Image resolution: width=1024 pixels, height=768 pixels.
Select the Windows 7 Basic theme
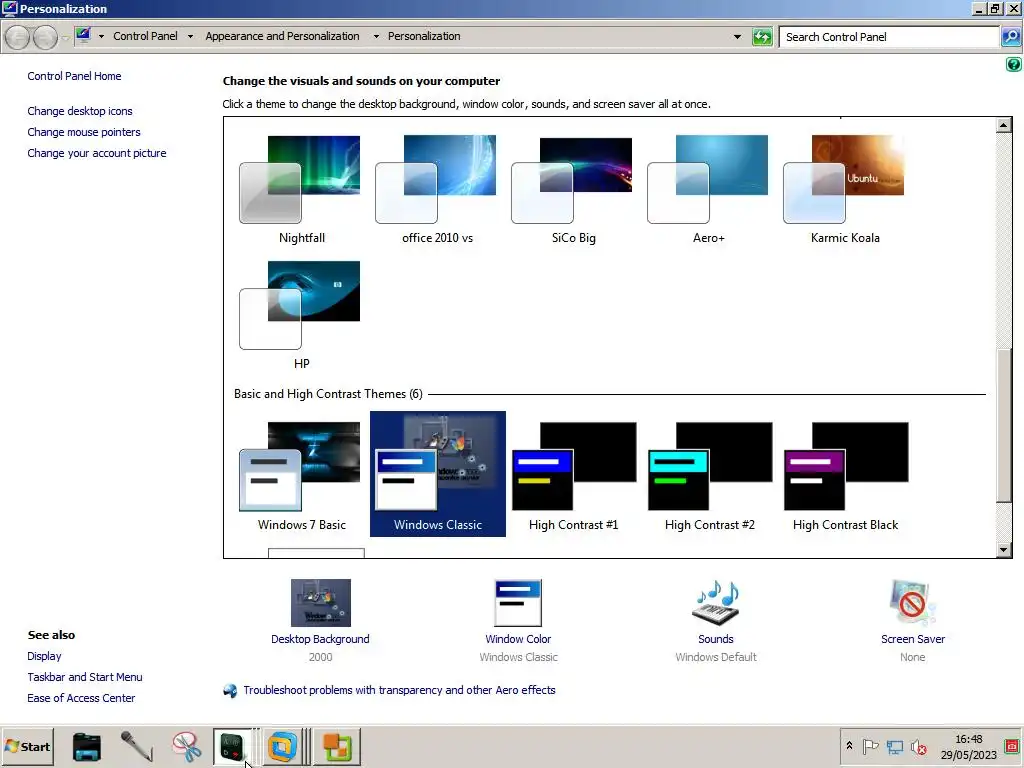pyautogui.click(x=301, y=475)
